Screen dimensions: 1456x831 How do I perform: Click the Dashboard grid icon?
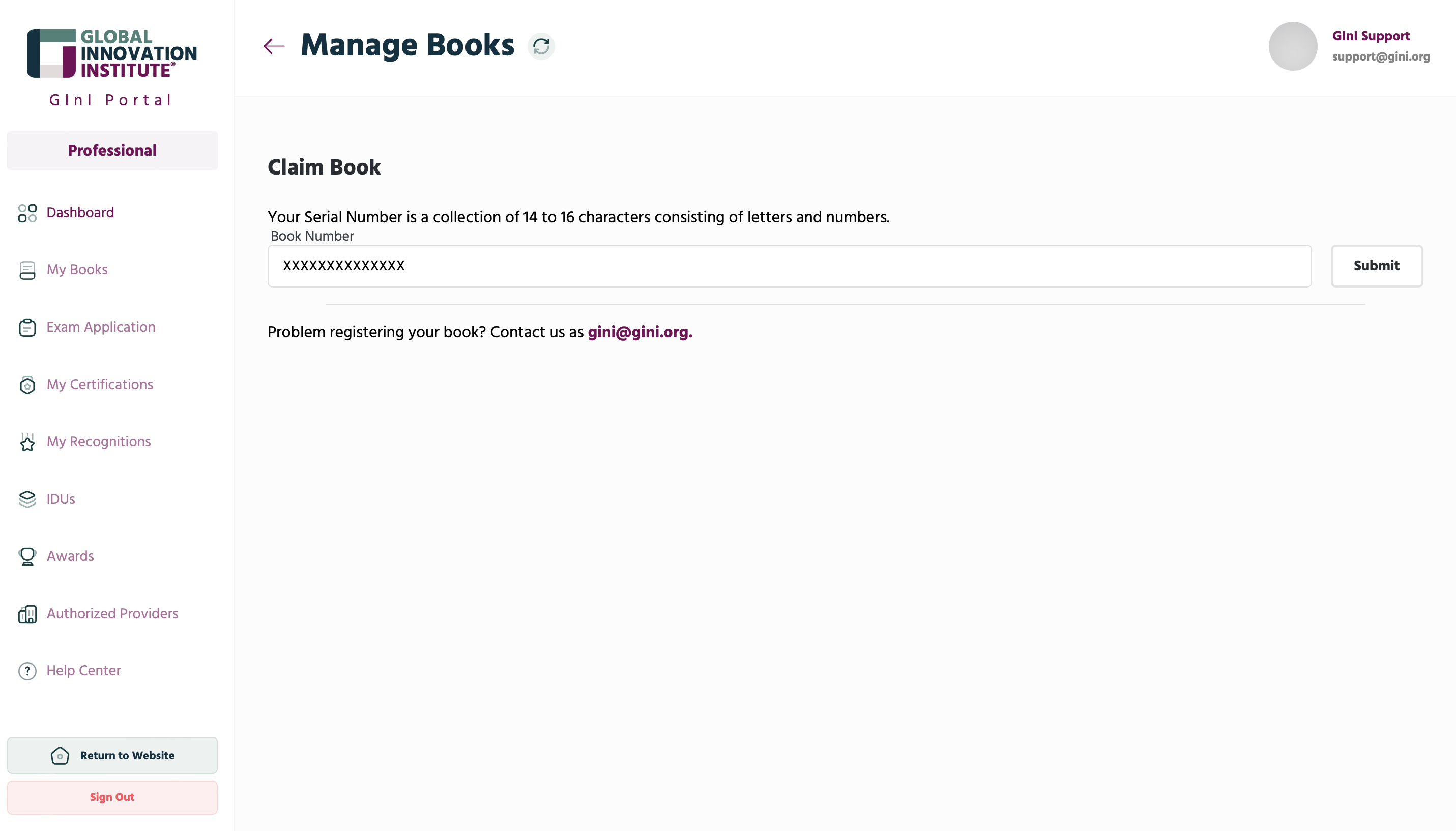pyautogui.click(x=27, y=213)
